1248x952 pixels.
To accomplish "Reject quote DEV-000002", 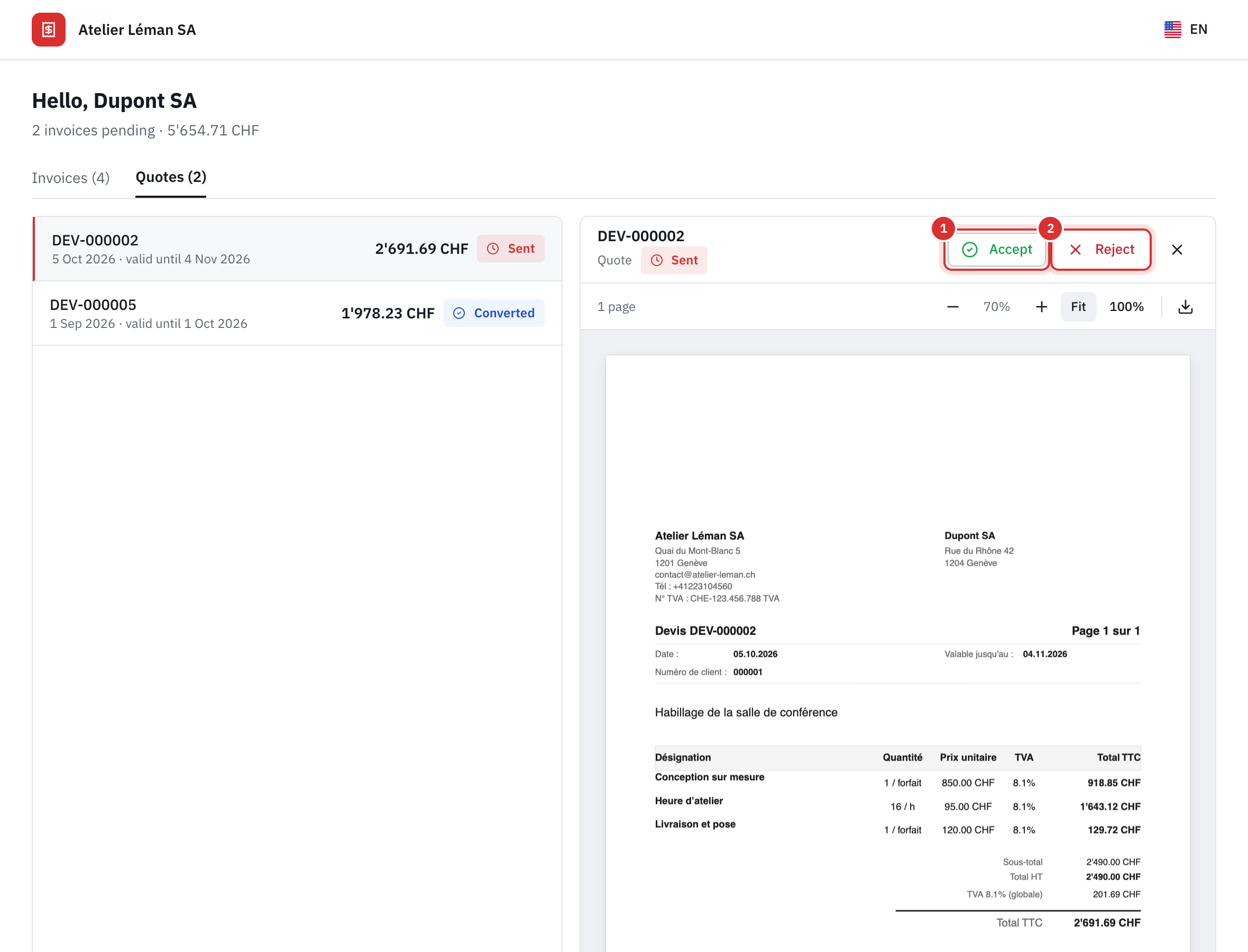I will click(1102, 249).
